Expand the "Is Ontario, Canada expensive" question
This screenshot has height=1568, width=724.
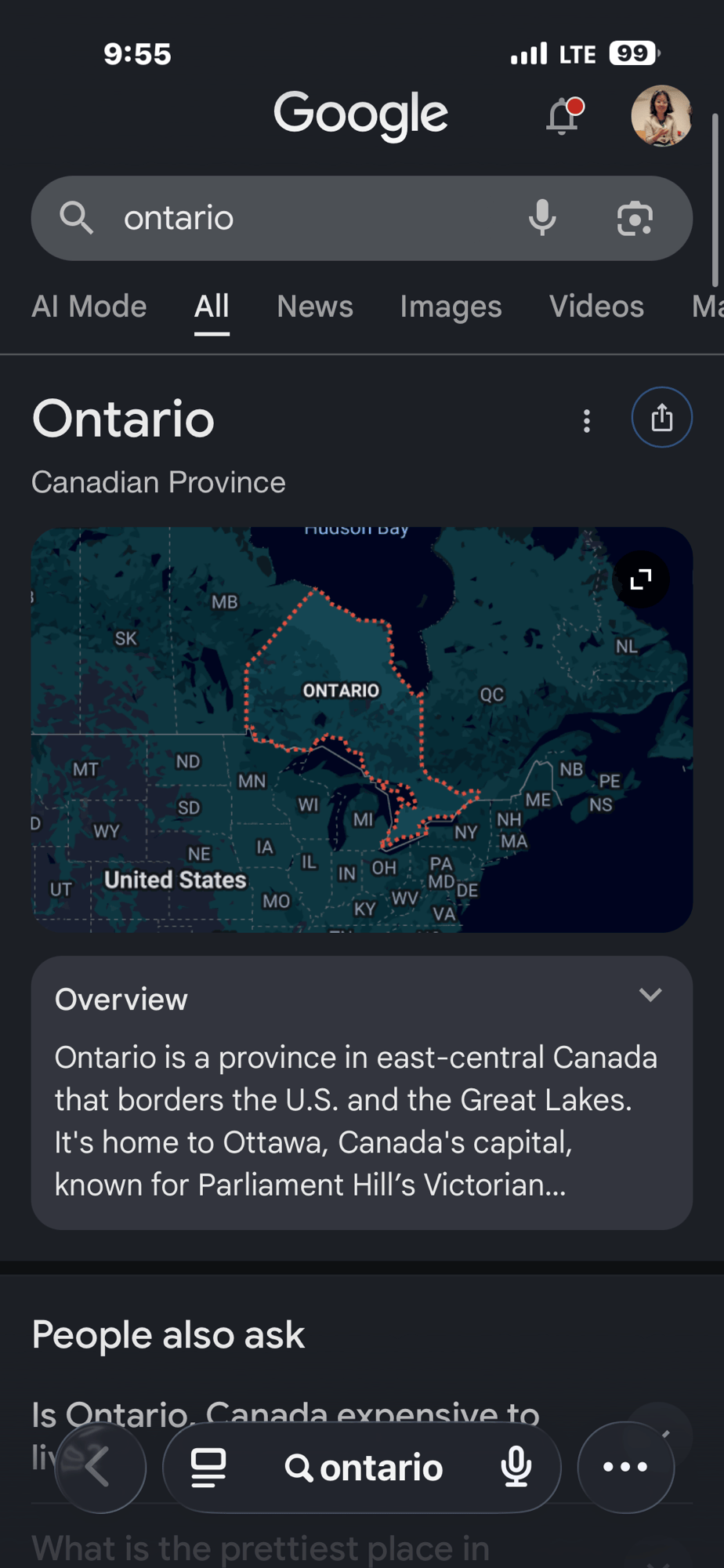coord(285,1416)
